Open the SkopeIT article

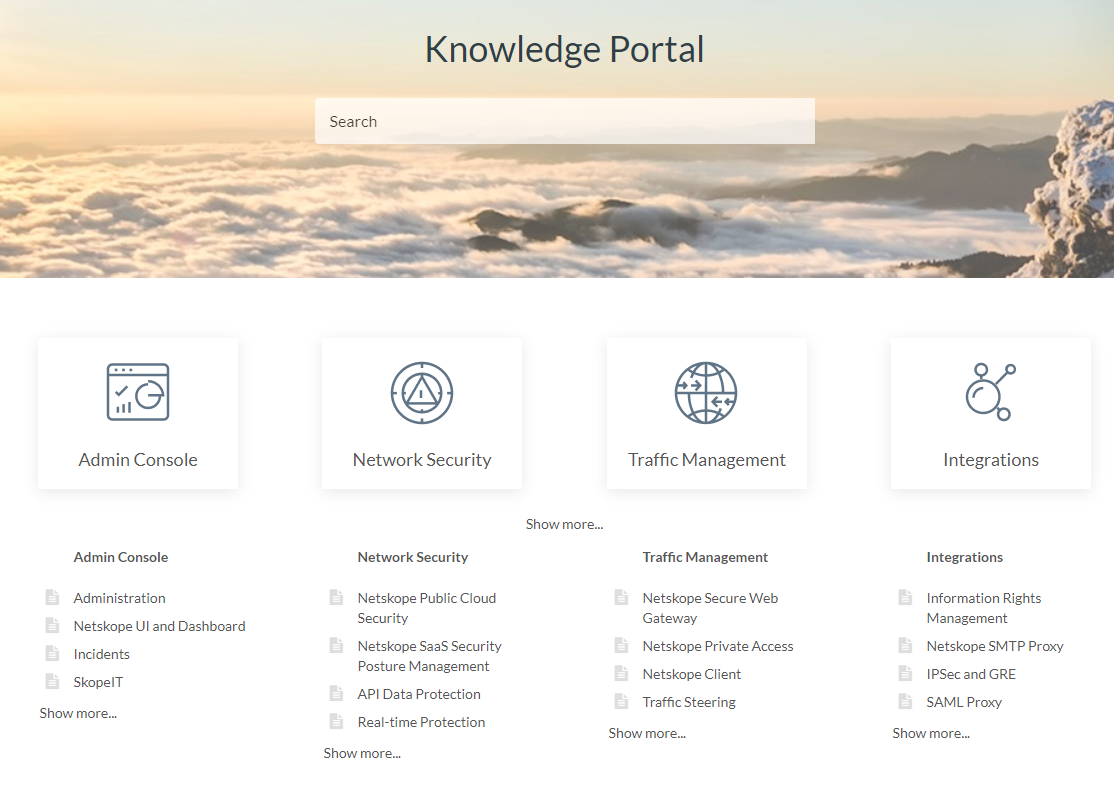click(98, 682)
